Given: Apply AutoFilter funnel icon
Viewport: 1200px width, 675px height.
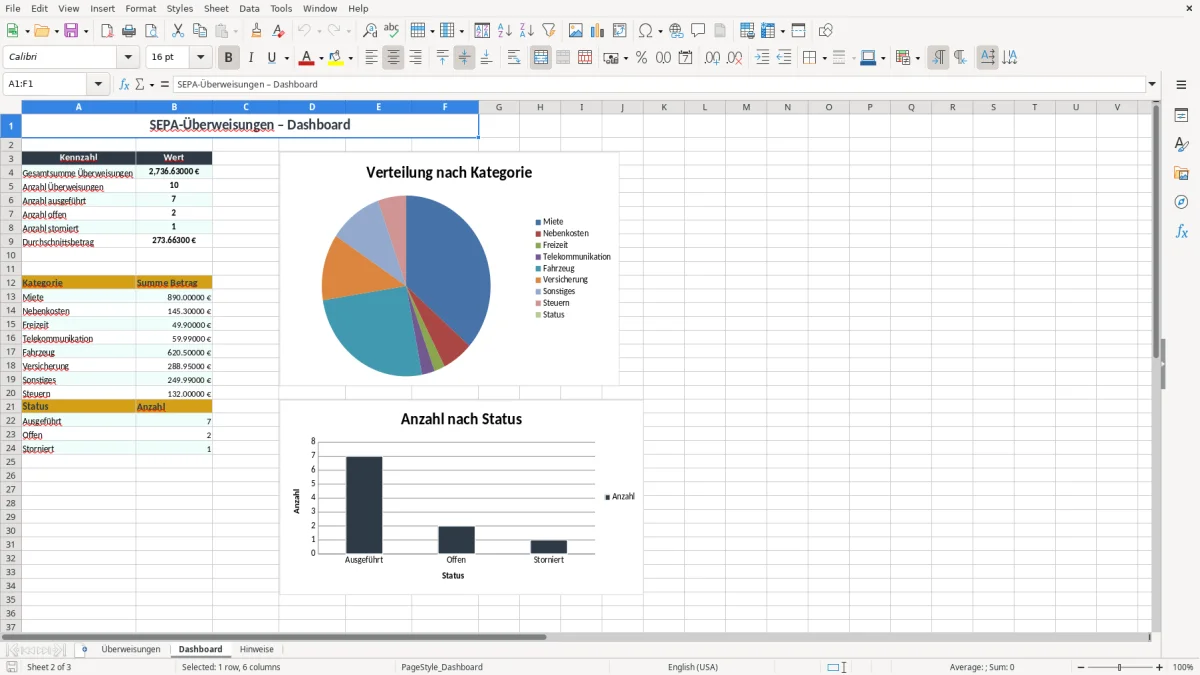Looking at the screenshot, I should 549,31.
